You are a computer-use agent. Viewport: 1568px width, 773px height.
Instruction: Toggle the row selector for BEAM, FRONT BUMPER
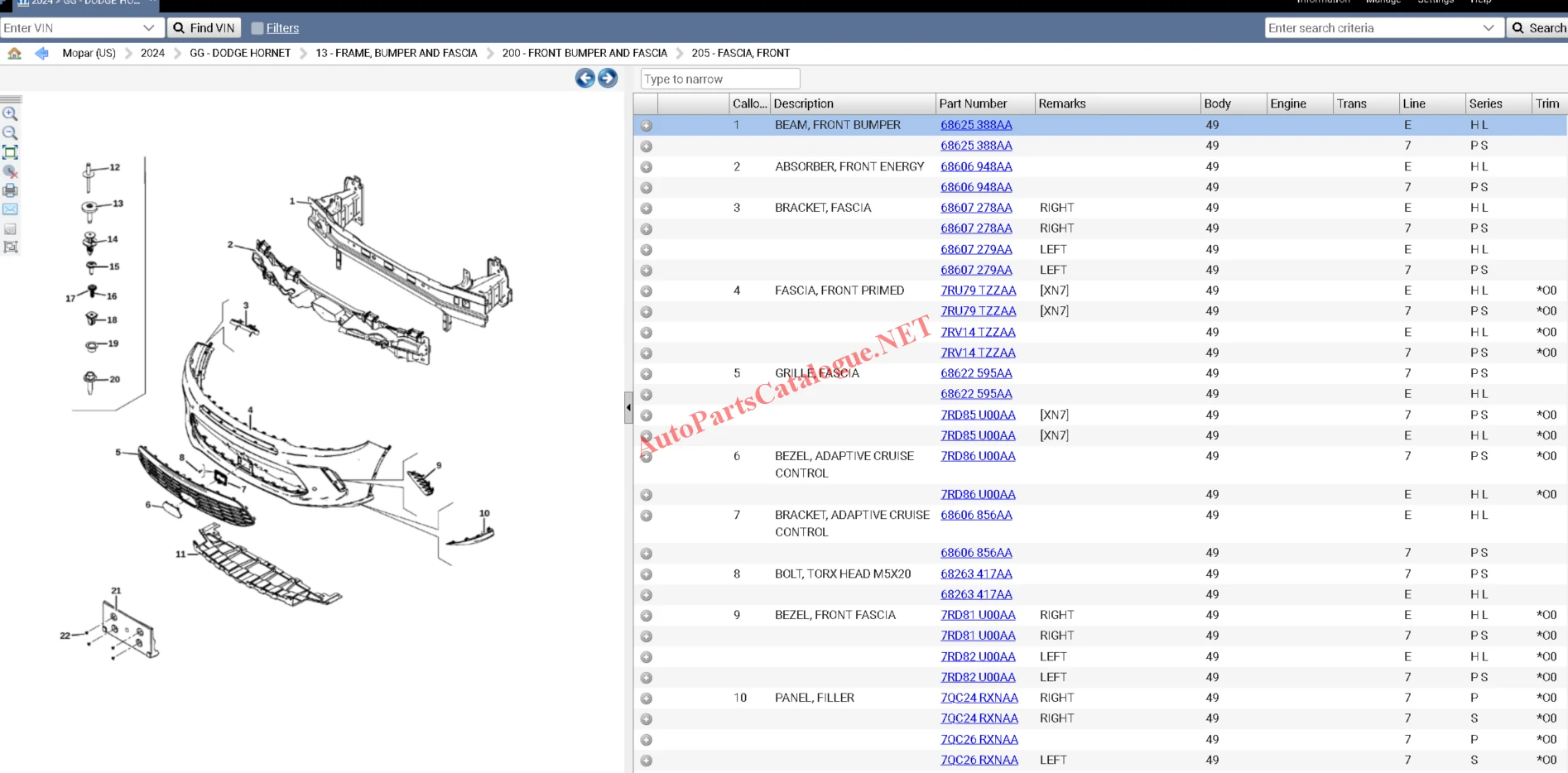647,126
